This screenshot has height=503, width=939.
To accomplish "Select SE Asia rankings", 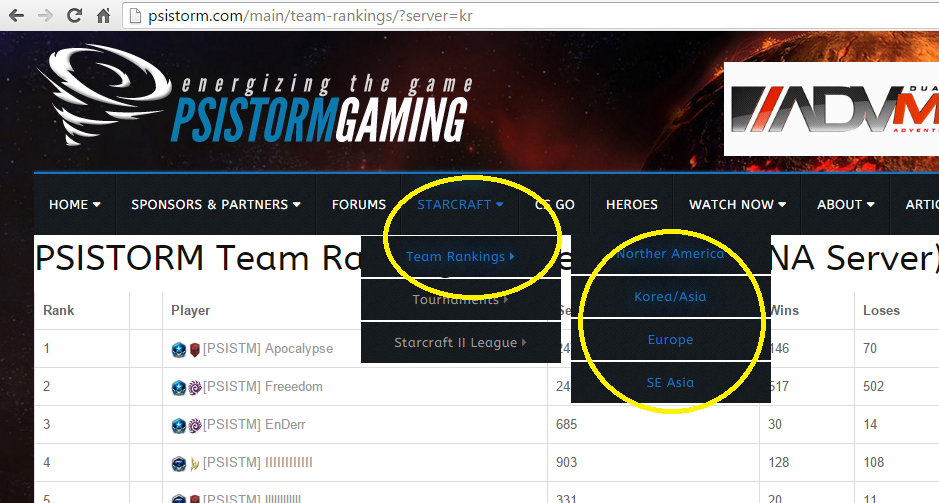I will tap(670, 383).
